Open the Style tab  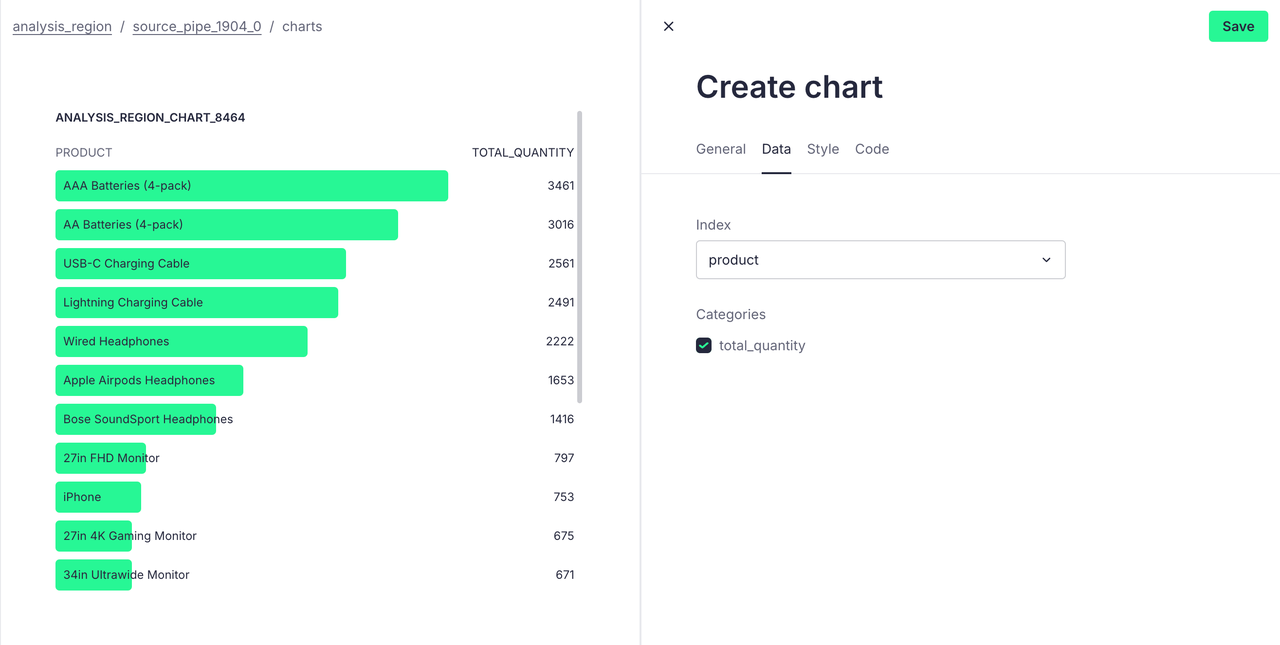tap(823, 149)
